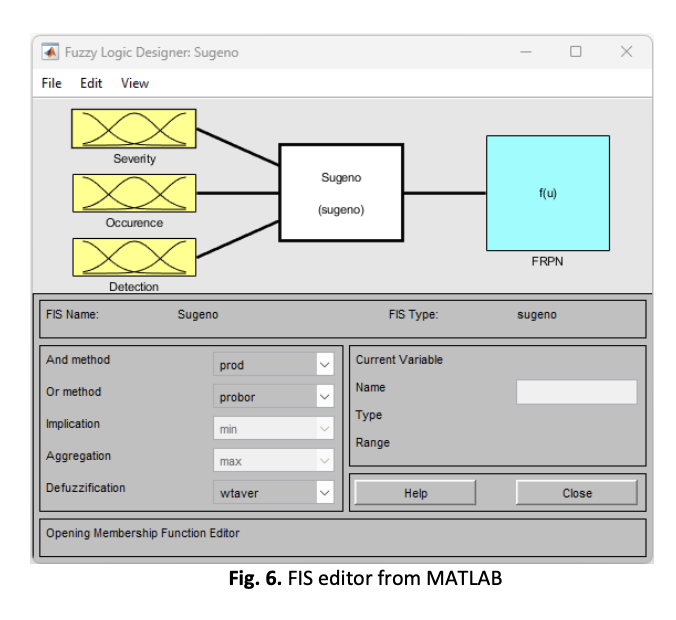The height and width of the screenshot is (620, 676).
Task: Expand the And method dropdown
Action: (273, 365)
